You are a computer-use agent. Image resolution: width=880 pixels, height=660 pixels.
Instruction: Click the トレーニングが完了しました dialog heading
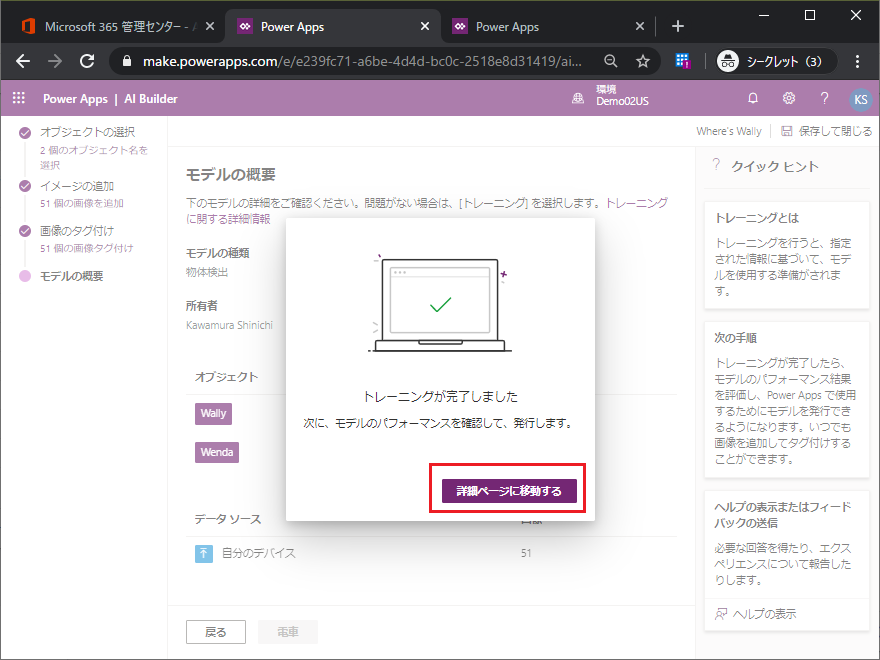coord(441,397)
